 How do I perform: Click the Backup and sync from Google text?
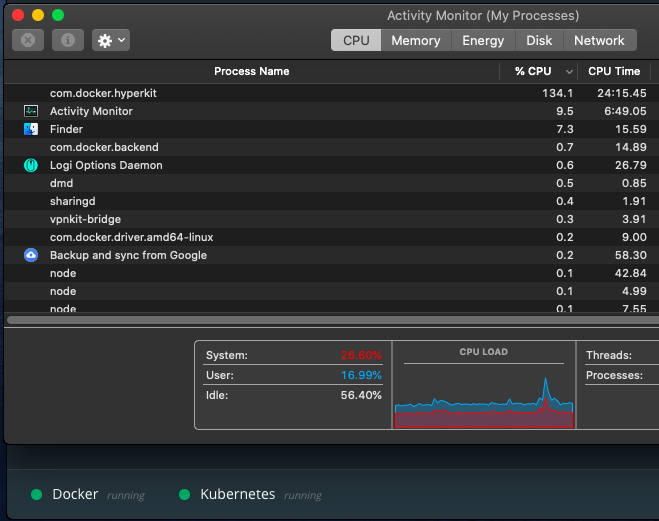128,255
